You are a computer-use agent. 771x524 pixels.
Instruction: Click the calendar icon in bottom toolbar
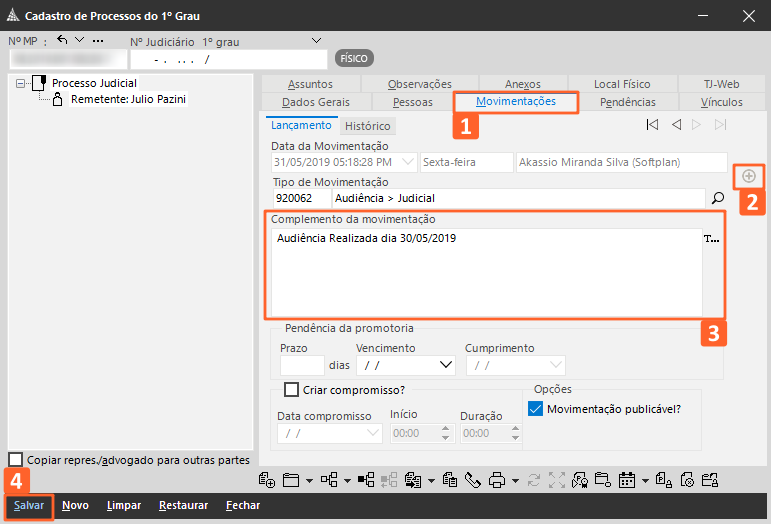click(627, 480)
